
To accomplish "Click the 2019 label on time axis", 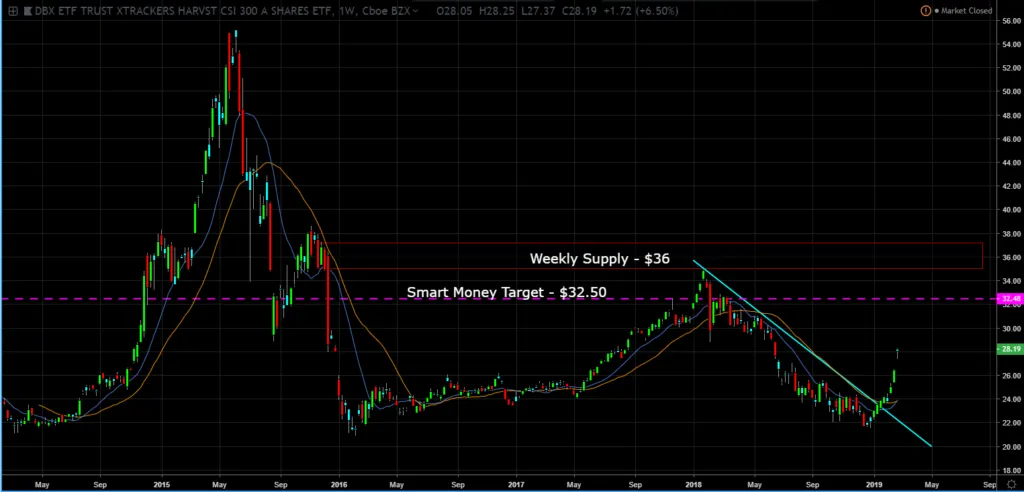I will pyautogui.click(x=874, y=485).
